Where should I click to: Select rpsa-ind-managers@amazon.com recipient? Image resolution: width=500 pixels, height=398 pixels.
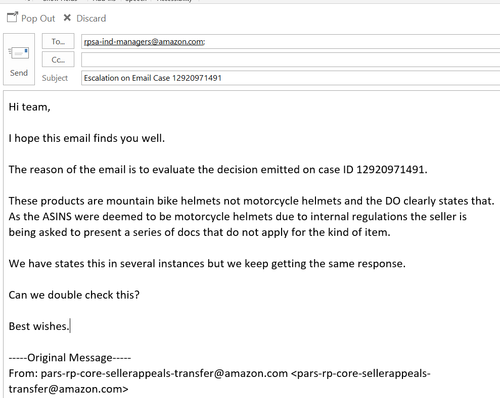[144, 42]
